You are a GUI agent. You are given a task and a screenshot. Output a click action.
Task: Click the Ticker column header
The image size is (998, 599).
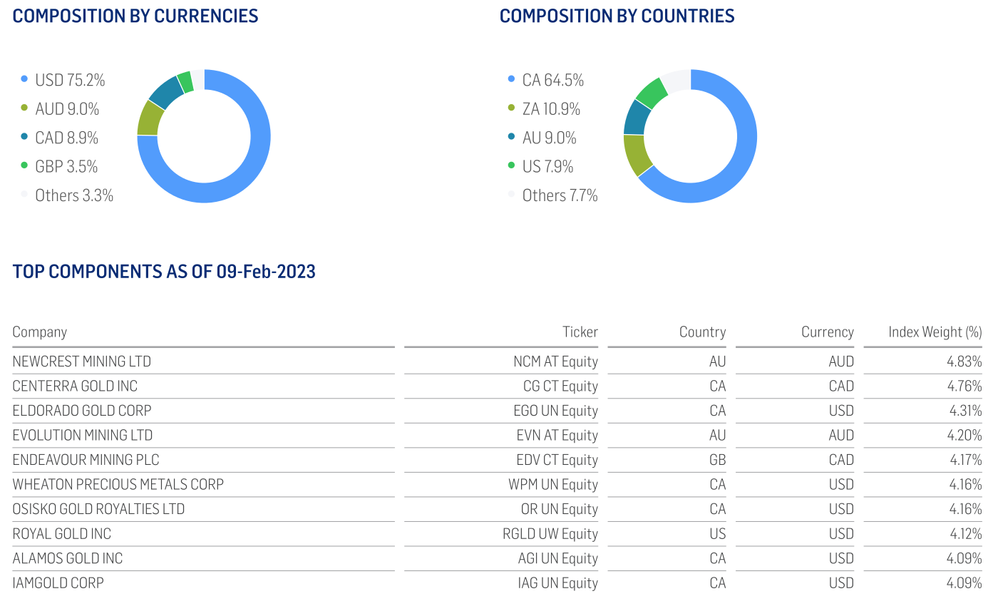click(580, 332)
